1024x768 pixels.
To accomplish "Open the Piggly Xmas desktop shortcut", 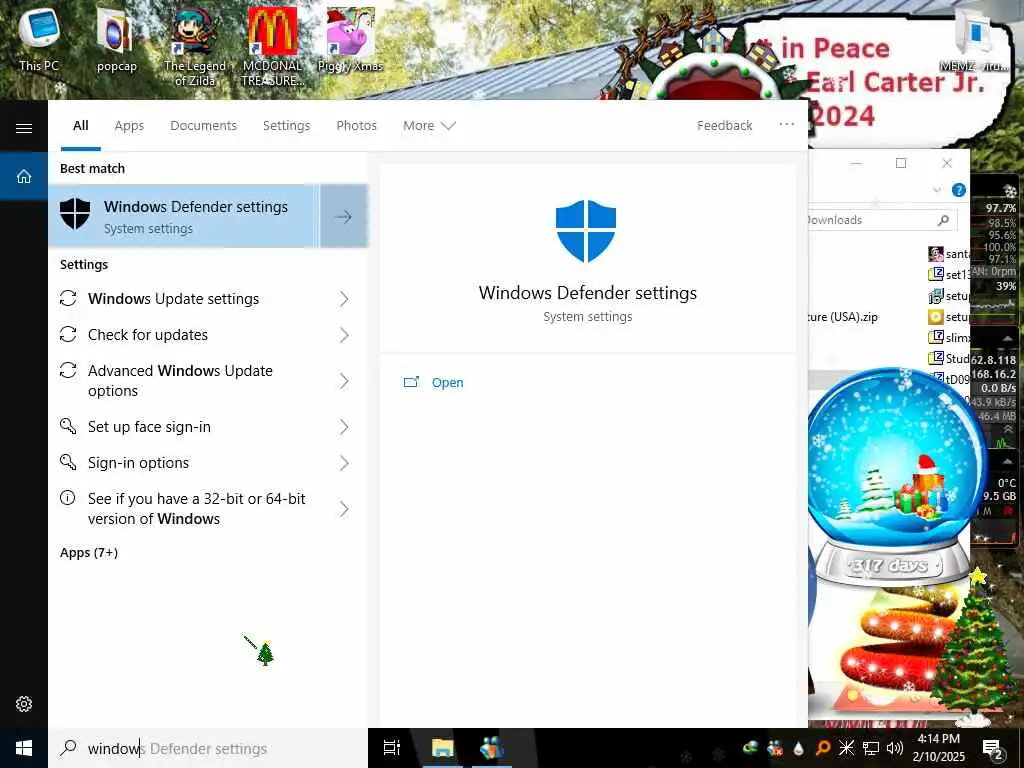I will point(350,40).
